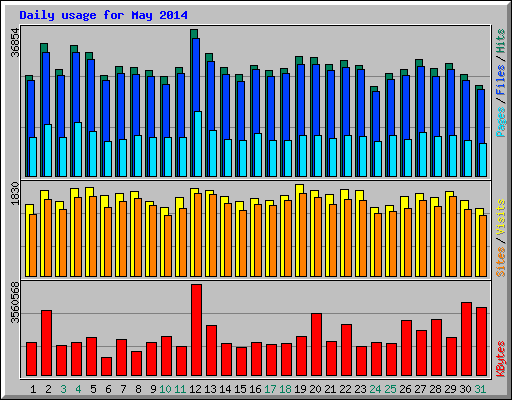Click day 15 label on x-axis
This screenshot has width=512, height=400.
tap(240, 389)
